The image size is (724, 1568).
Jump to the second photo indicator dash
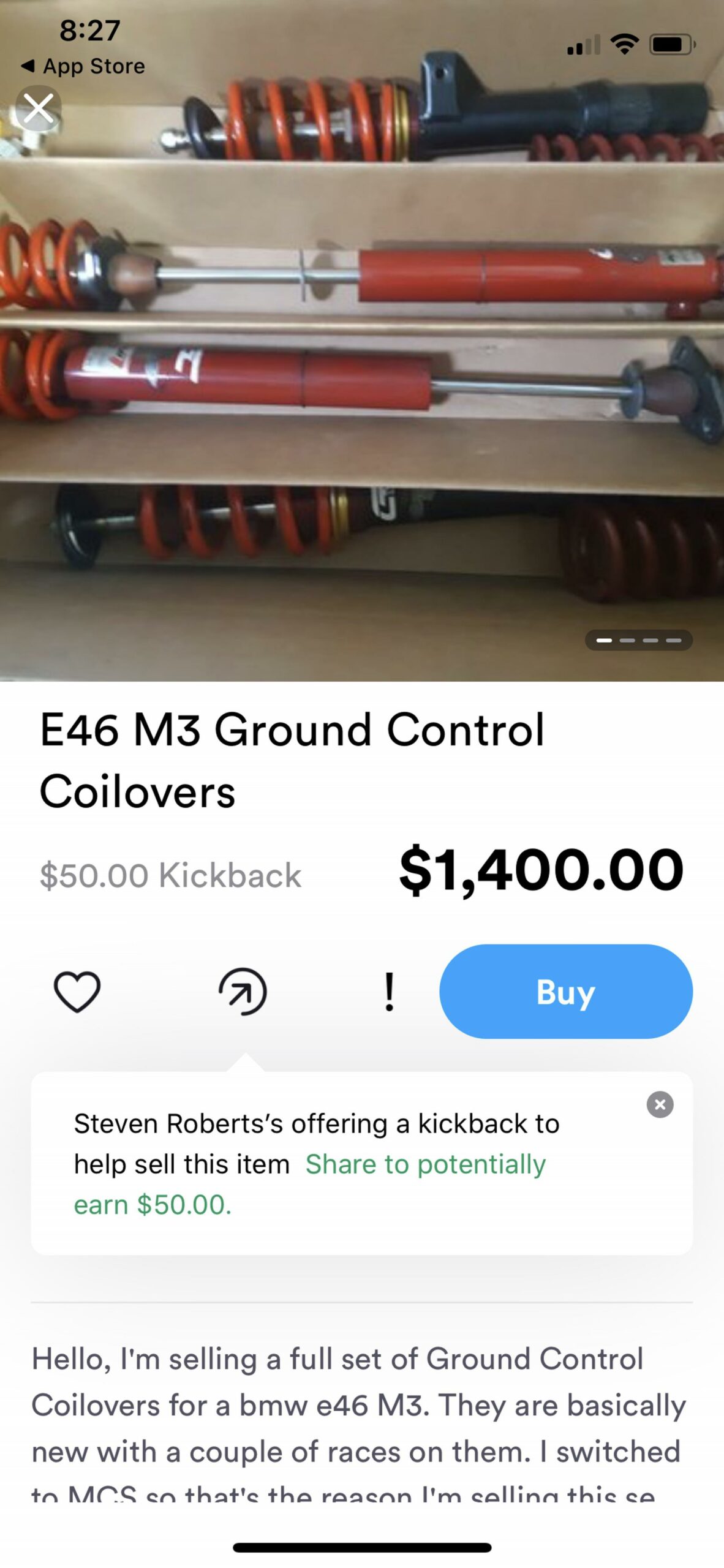click(627, 640)
